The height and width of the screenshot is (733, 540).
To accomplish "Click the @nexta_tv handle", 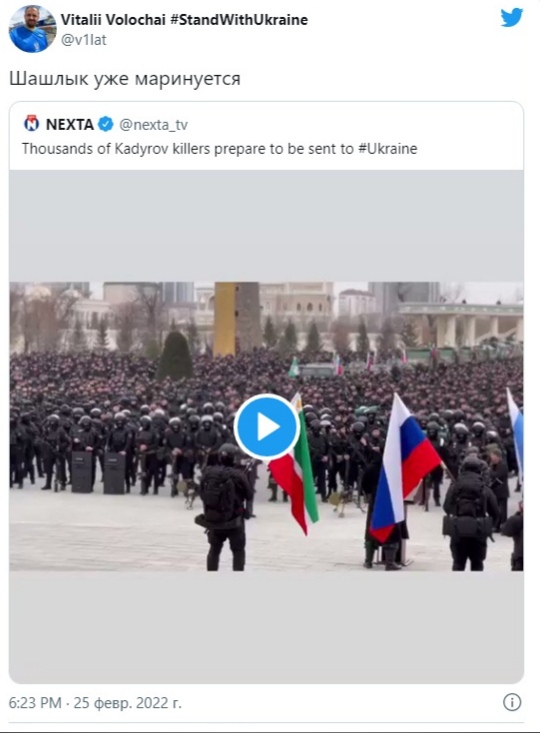I will 153,125.
